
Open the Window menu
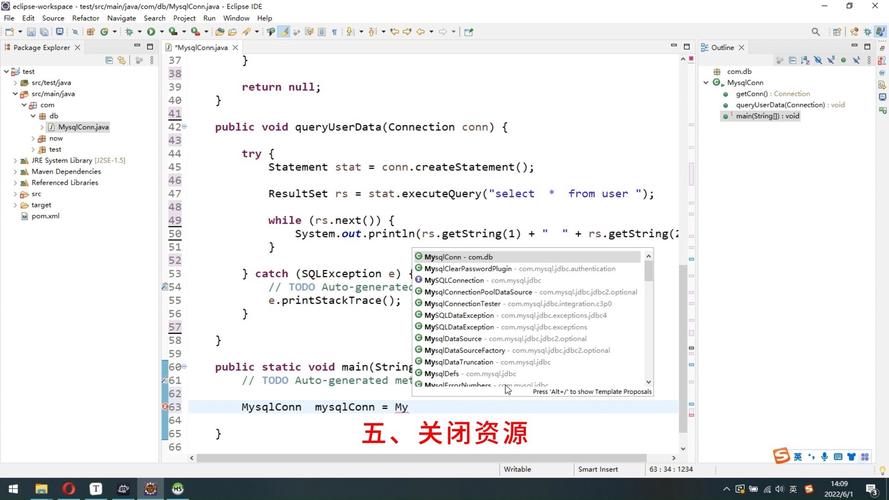tap(236, 18)
